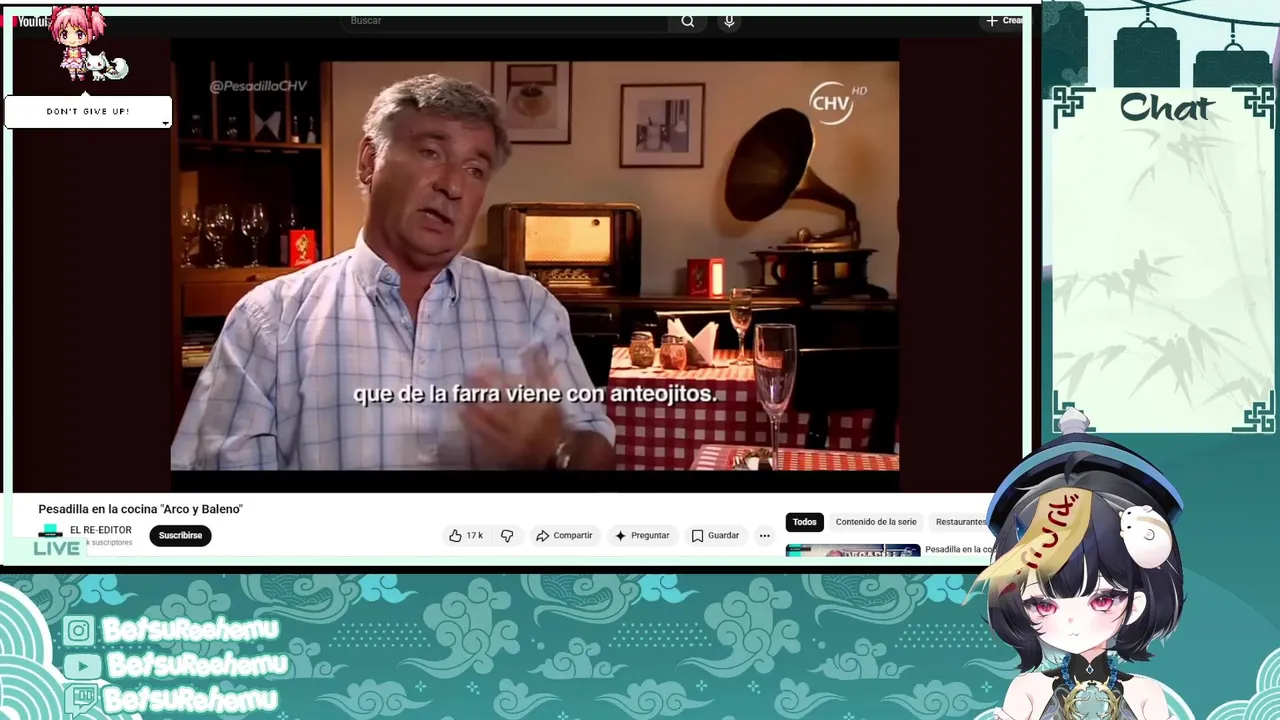Click the Preguntar ask button

[x=641, y=536]
